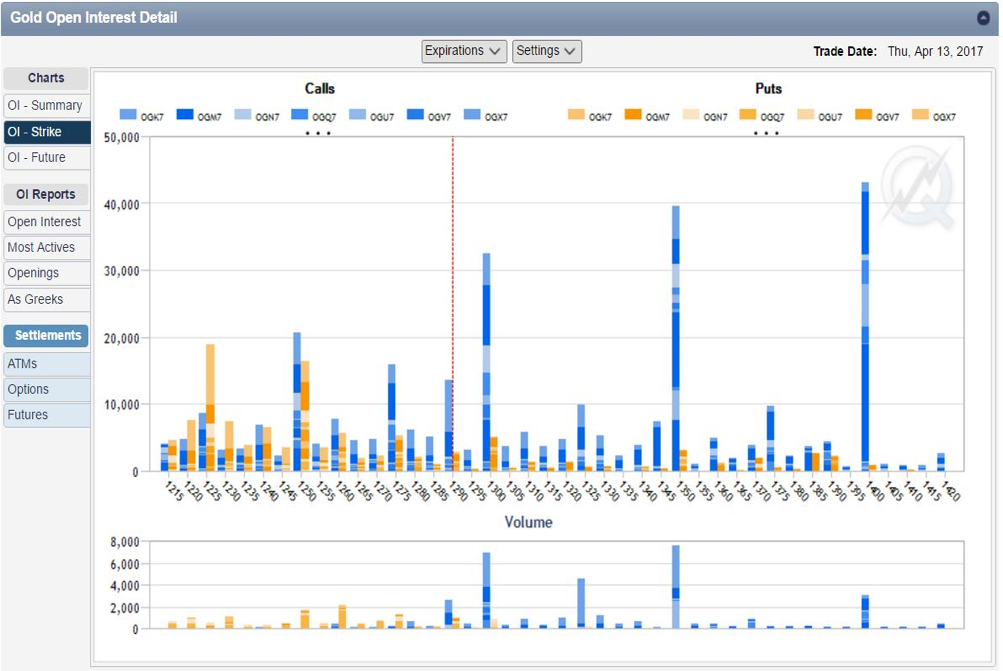Toggle the Calls OGN7 legend swatch
The image size is (1003, 671).
pos(242,114)
